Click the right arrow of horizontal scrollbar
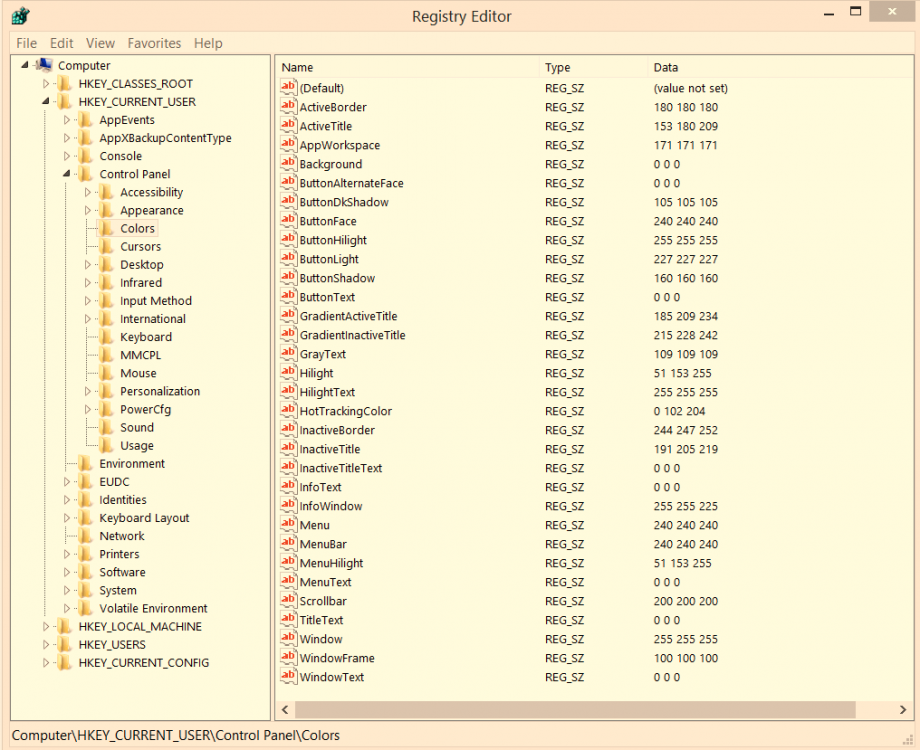Screen dimensions: 920x750 point(903,710)
